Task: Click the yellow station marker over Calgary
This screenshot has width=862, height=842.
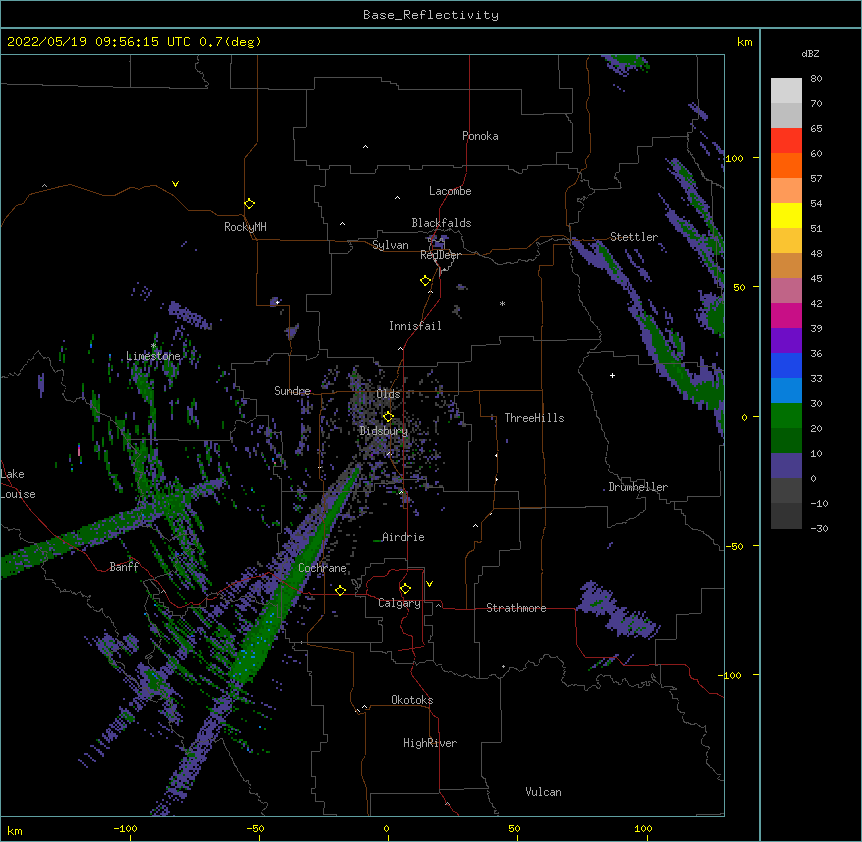Action: pyautogui.click(x=405, y=589)
